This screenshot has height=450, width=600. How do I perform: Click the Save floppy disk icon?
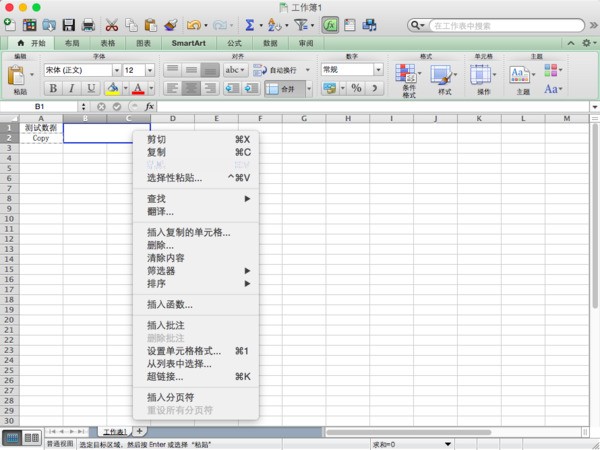pos(68,24)
